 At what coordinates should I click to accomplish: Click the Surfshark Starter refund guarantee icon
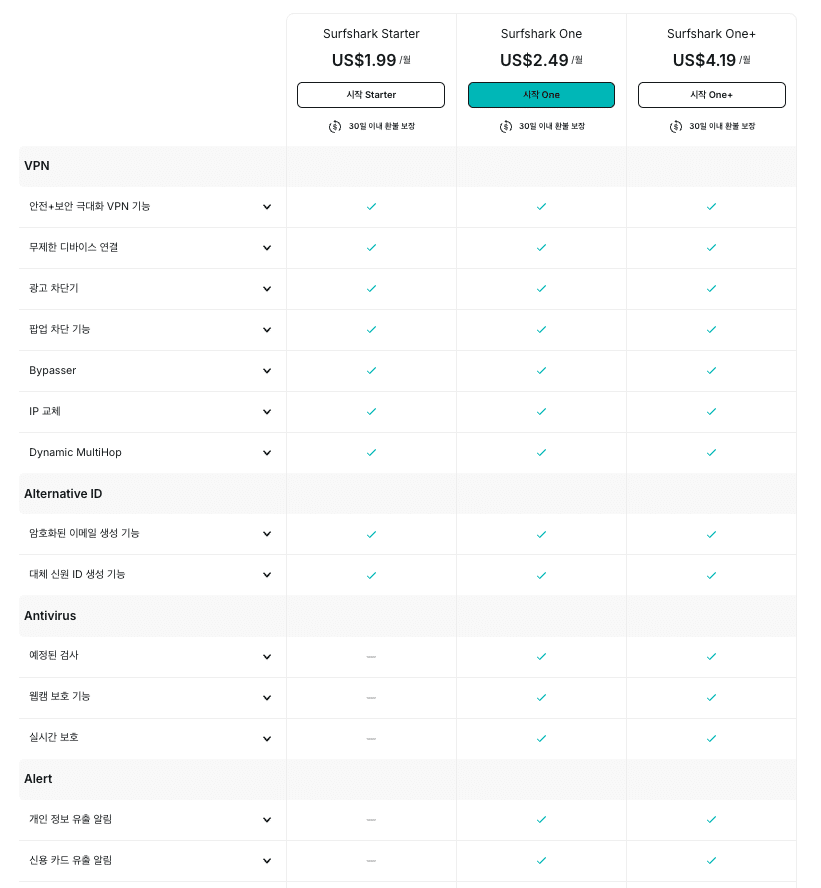tap(335, 127)
